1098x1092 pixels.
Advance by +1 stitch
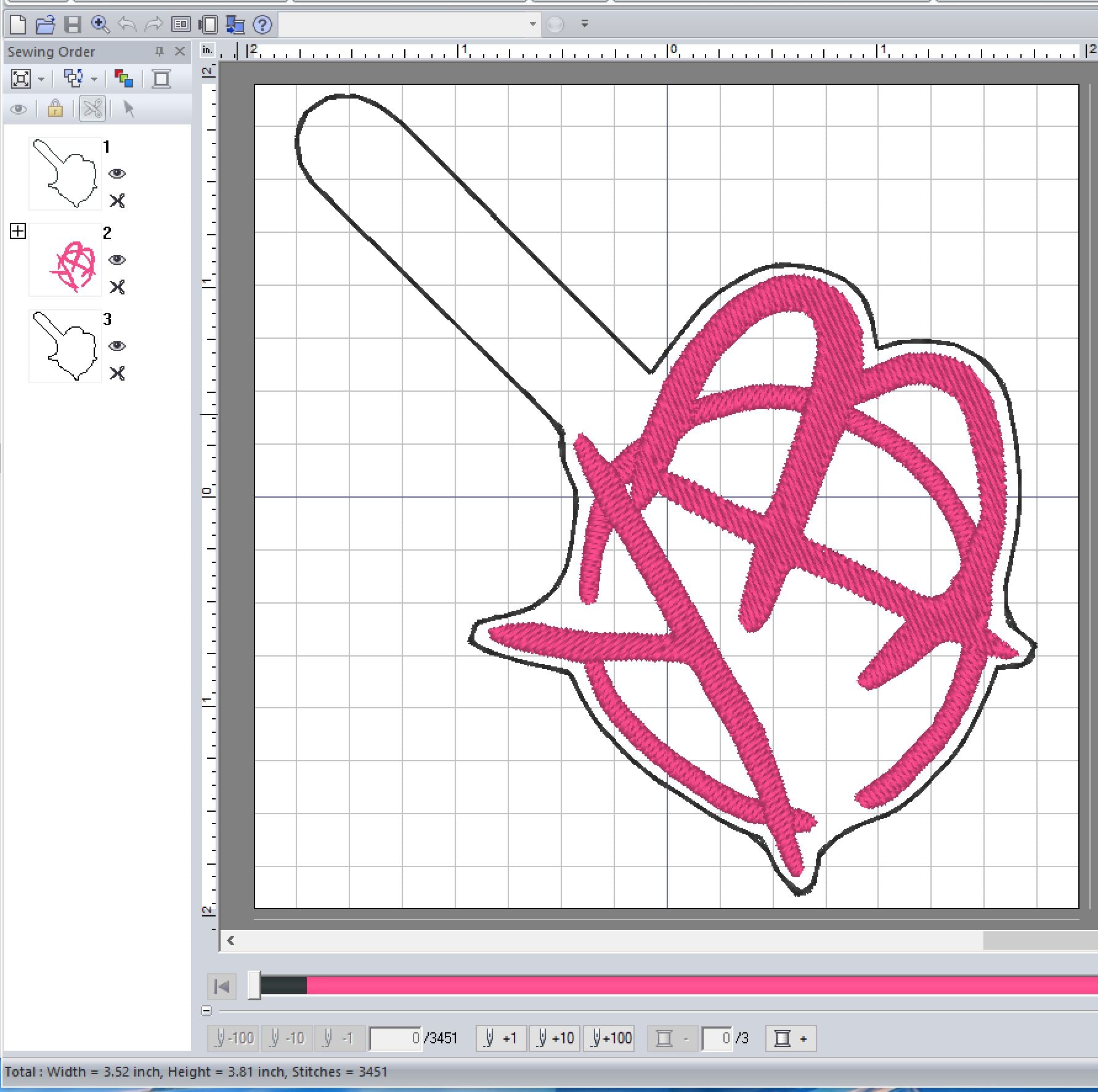501,1038
